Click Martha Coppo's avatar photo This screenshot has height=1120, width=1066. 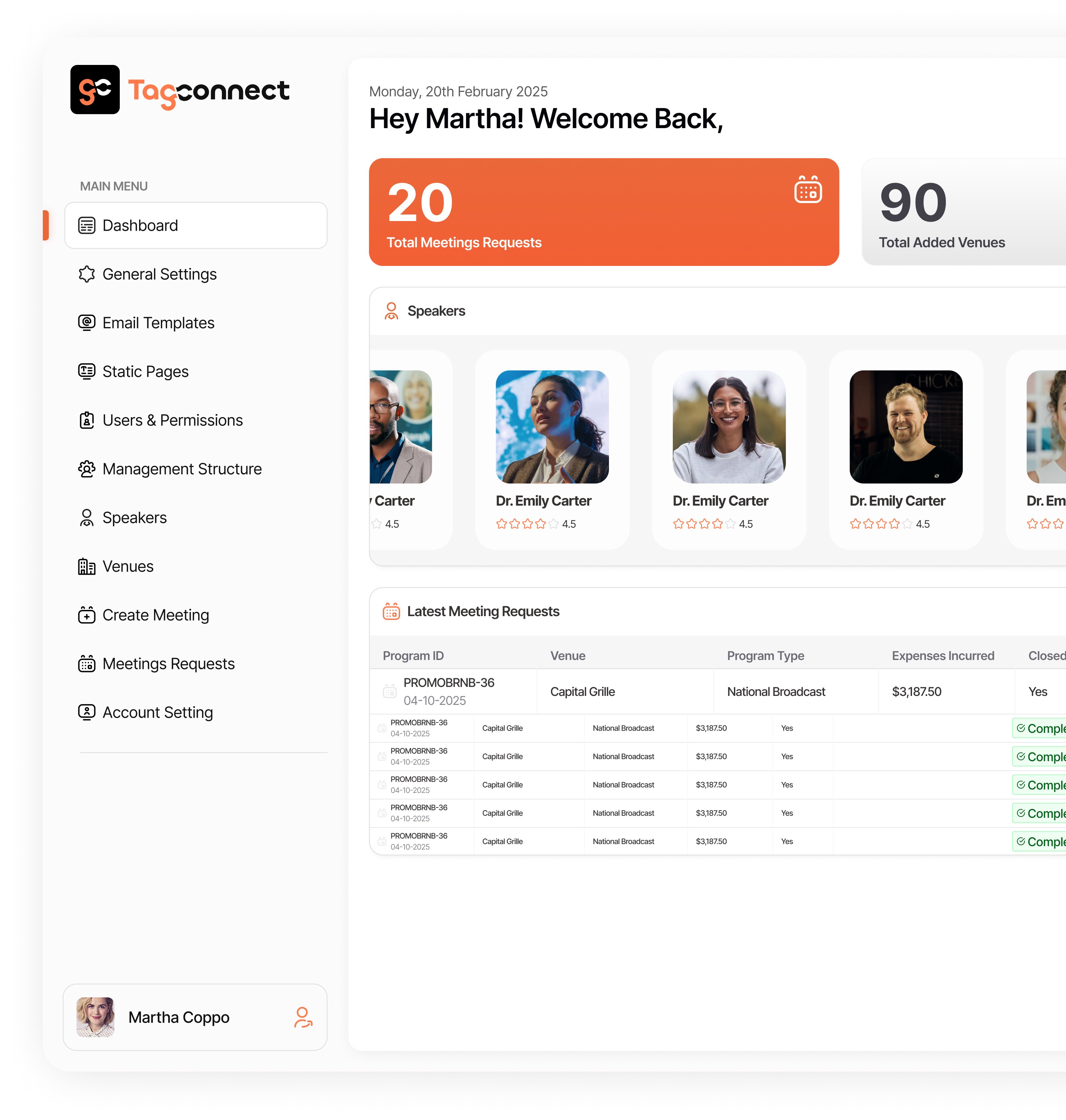coord(96,1017)
